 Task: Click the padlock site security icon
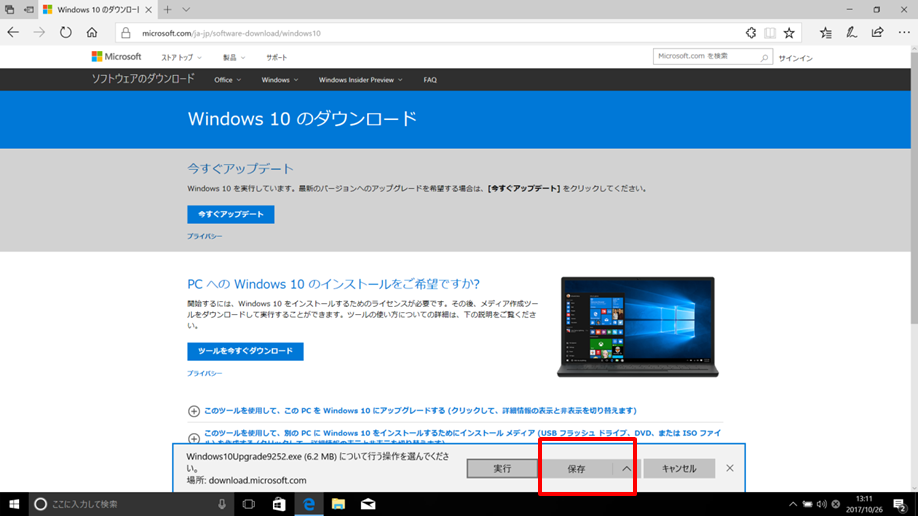(x=126, y=33)
